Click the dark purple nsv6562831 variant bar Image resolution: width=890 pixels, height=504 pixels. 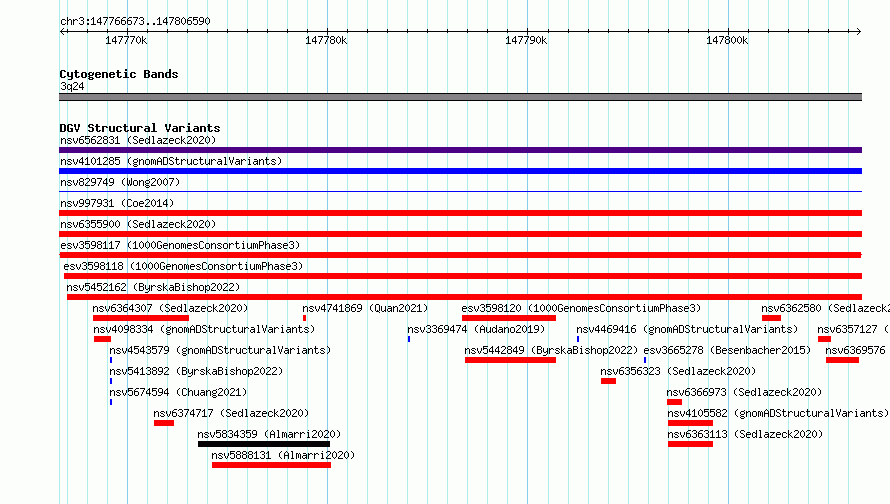point(460,150)
